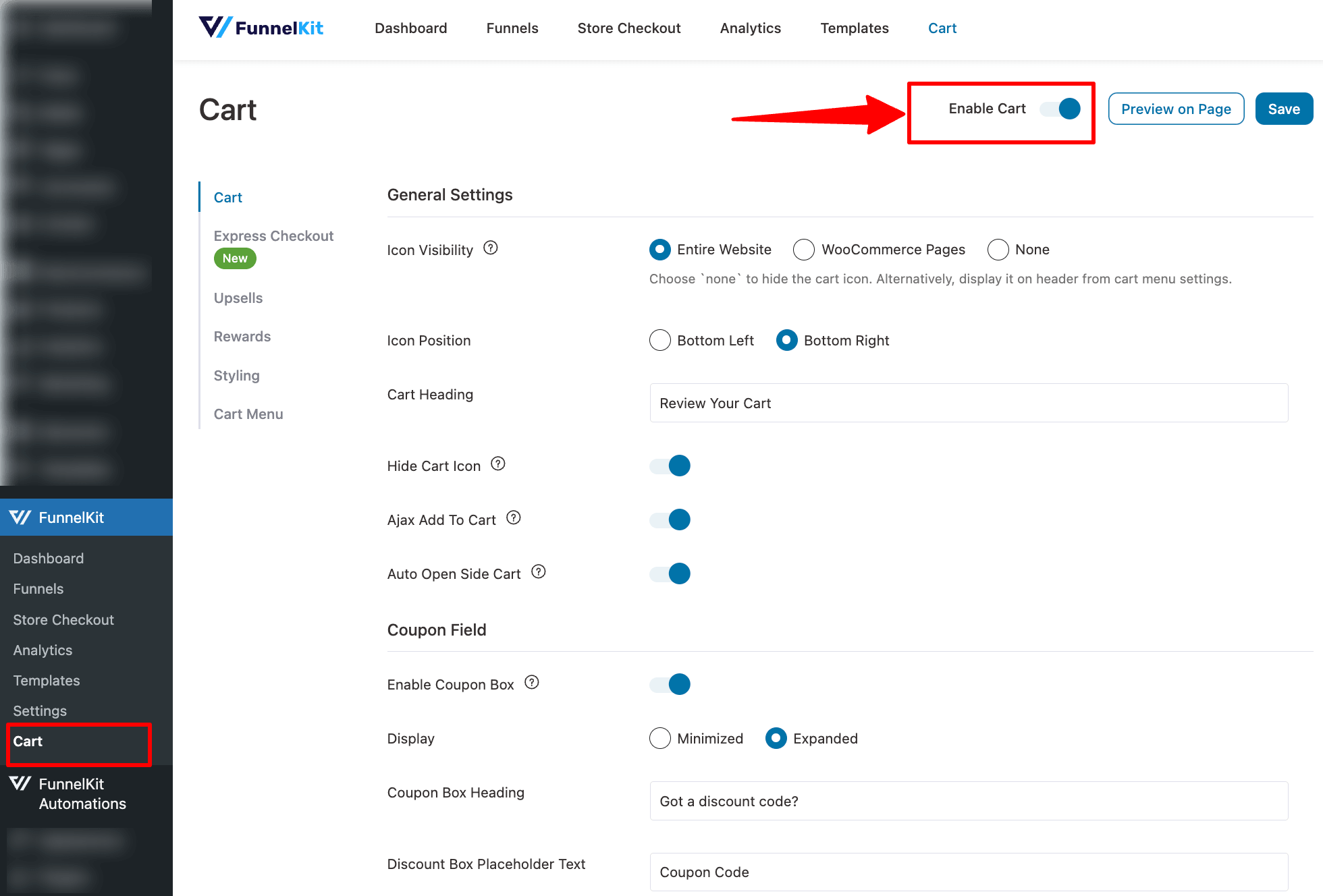Click the Save button

[1284, 109]
